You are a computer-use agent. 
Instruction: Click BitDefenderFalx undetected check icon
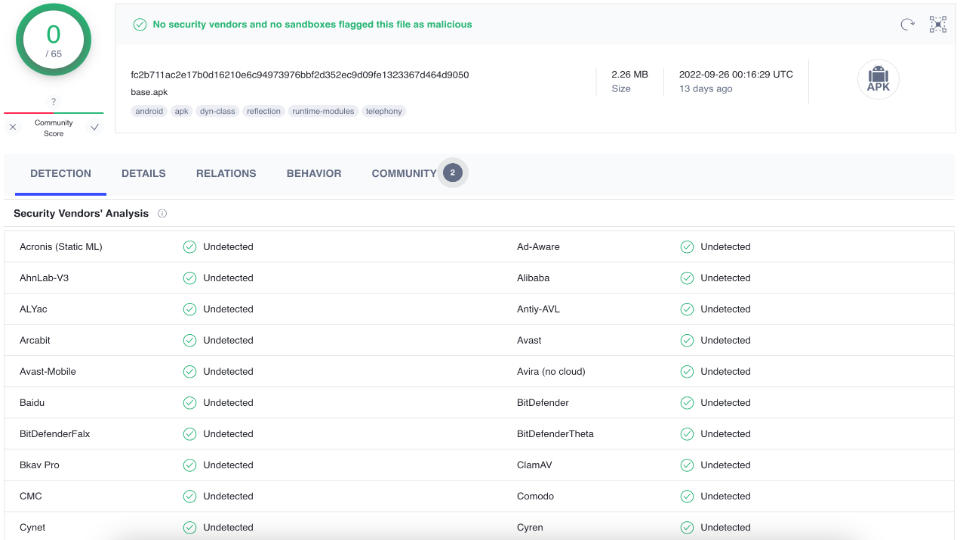190,434
